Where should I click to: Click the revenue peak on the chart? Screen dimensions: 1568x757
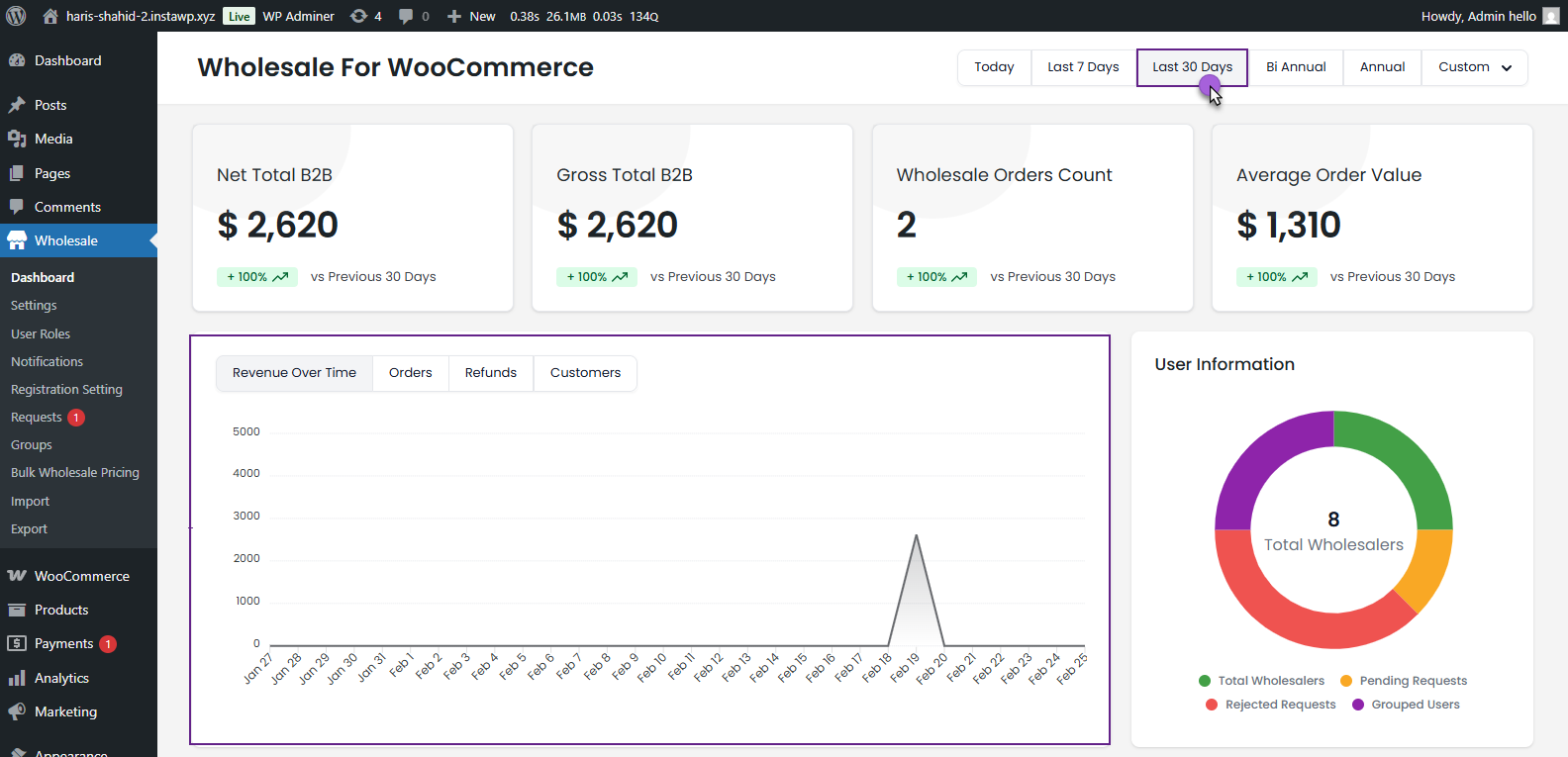pos(916,536)
